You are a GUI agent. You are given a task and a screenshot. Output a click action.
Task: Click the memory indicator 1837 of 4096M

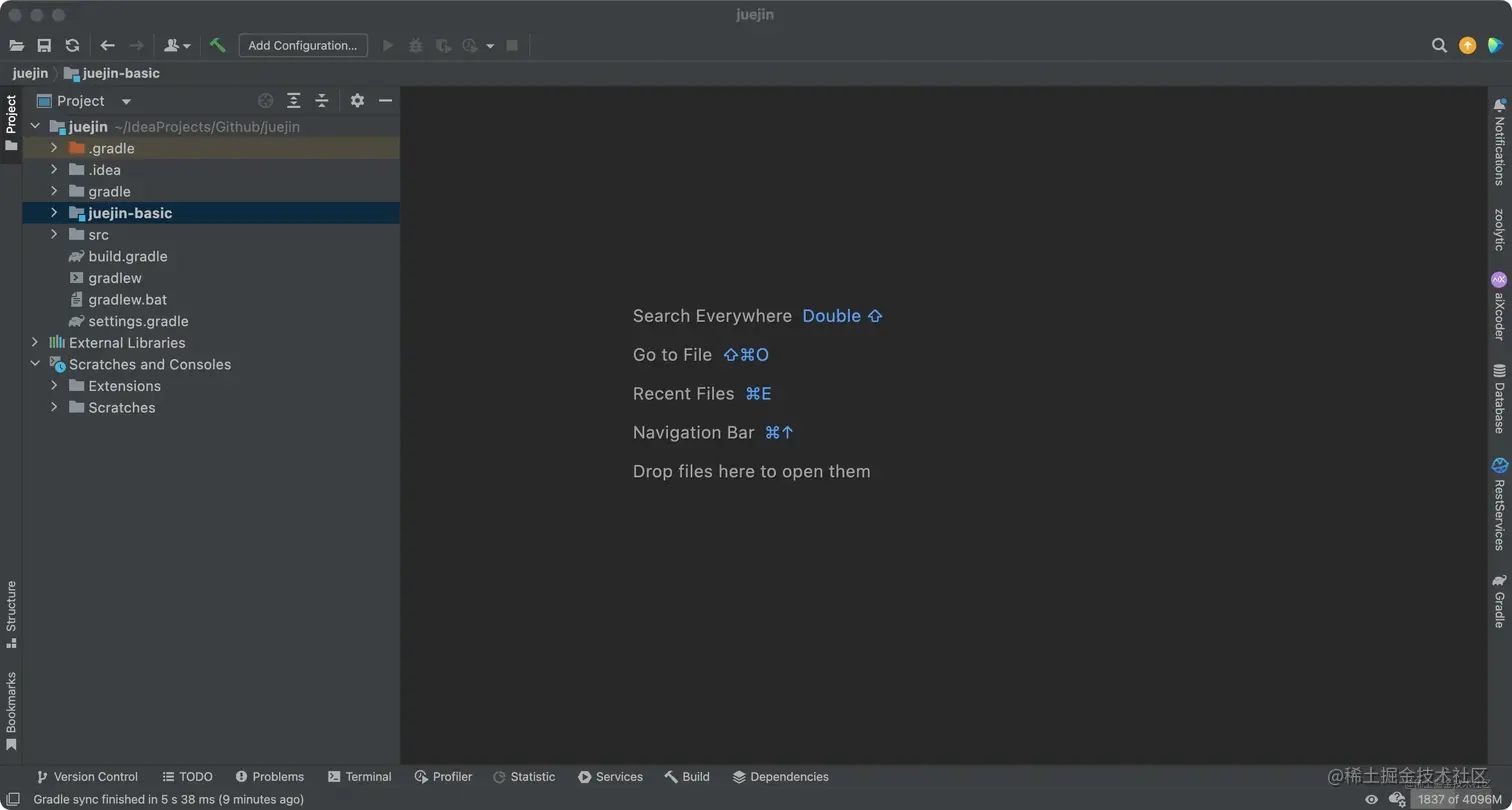(1459, 799)
